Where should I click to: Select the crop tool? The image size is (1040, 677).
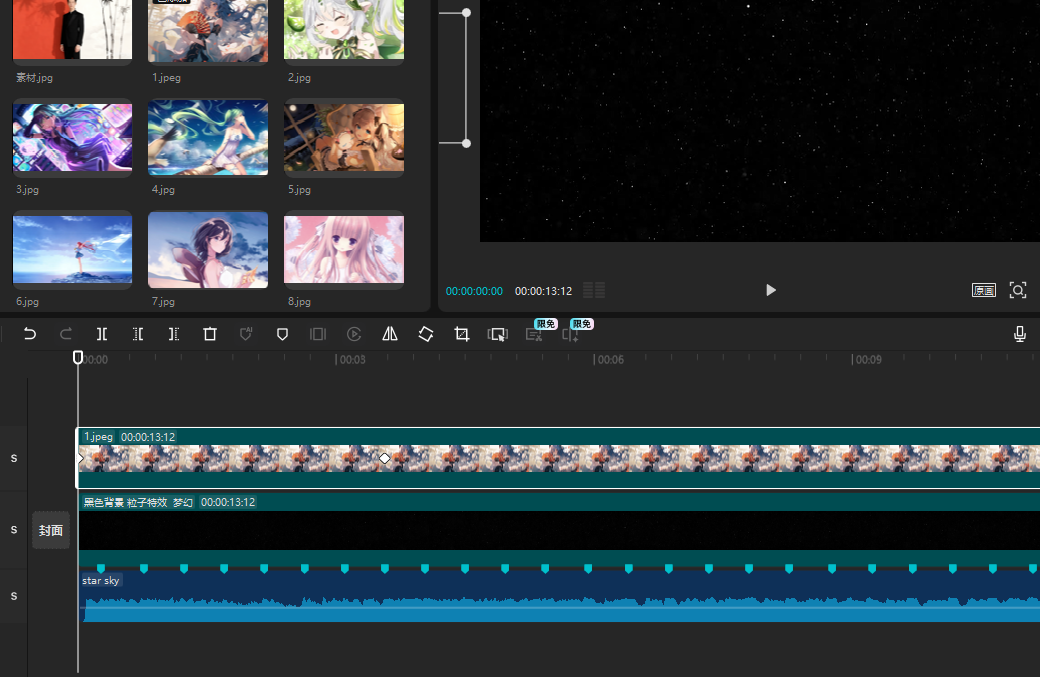462,334
